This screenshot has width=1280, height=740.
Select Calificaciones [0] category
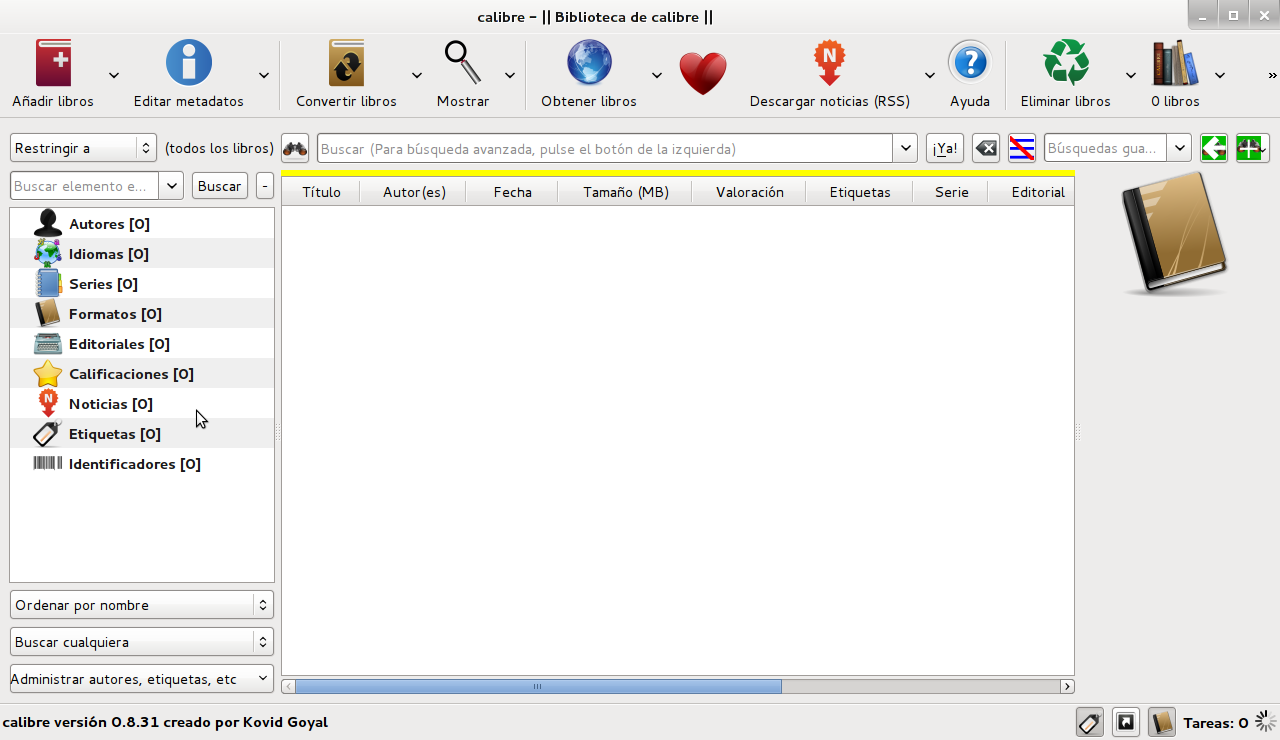[142, 374]
